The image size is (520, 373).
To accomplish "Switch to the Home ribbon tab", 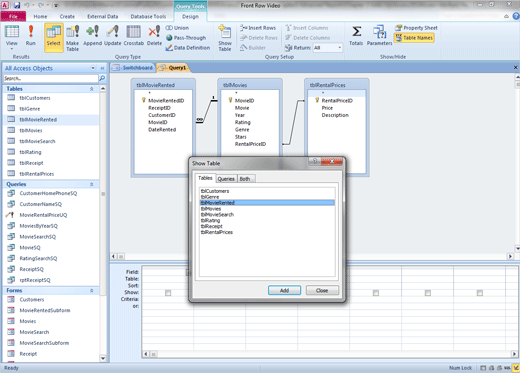I will pyautogui.click(x=40, y=16).
